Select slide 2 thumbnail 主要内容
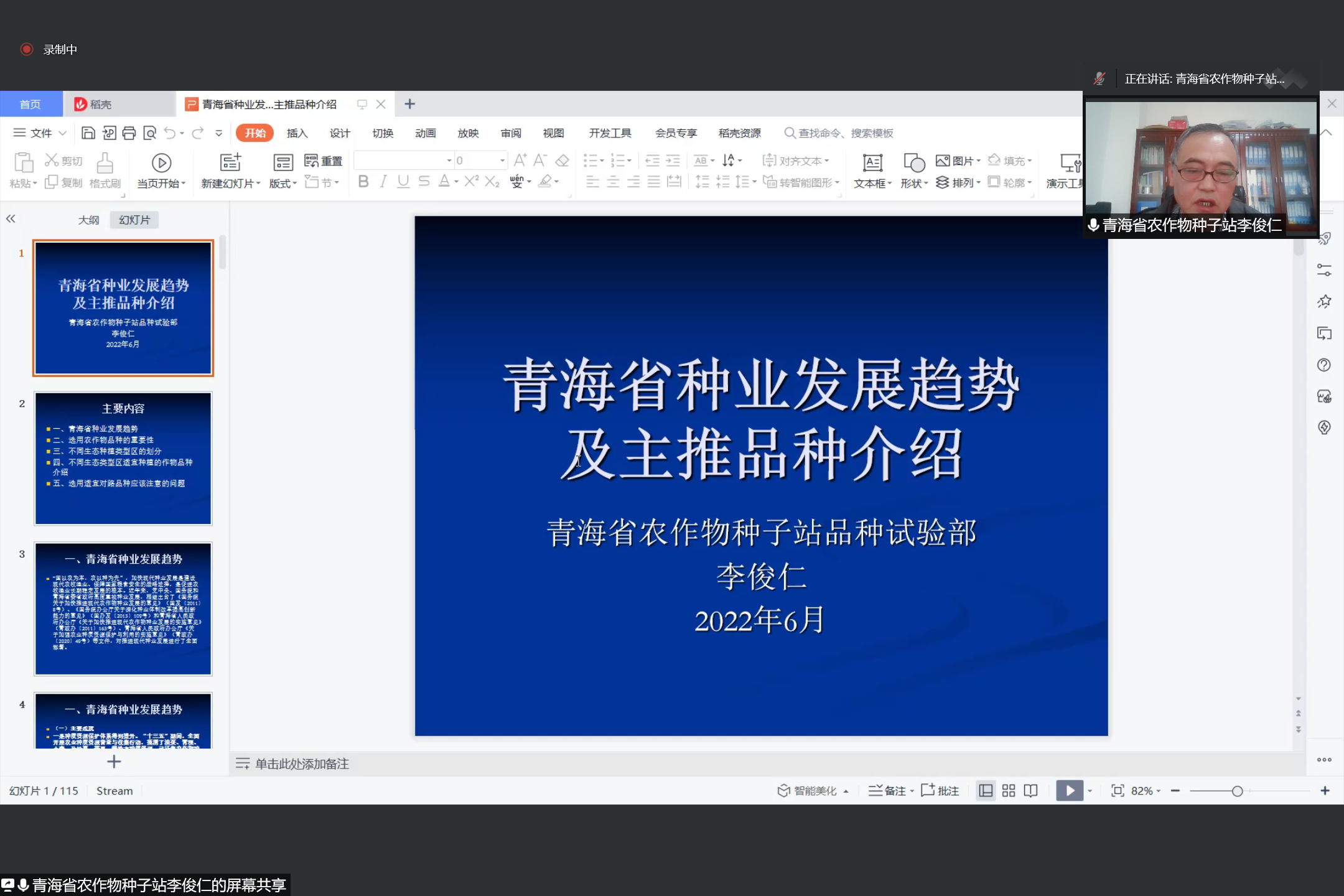This screenshot has height=896, width=1344. click(x=123, y=459)
